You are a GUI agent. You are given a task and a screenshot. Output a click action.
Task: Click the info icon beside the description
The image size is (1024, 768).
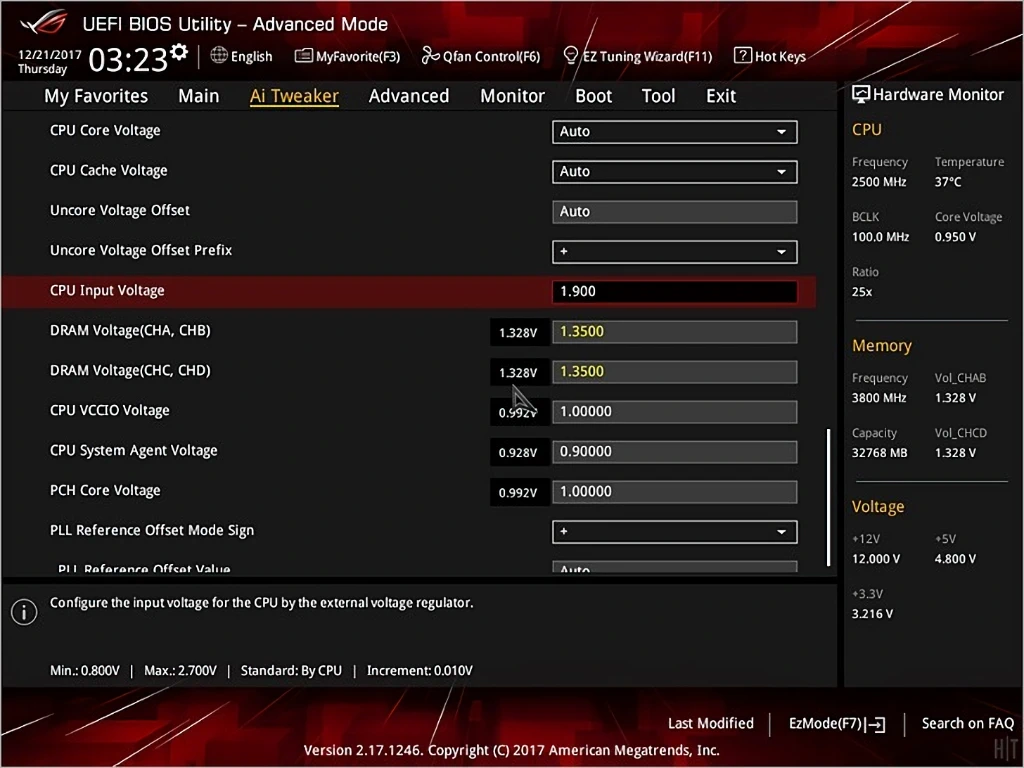24,612
